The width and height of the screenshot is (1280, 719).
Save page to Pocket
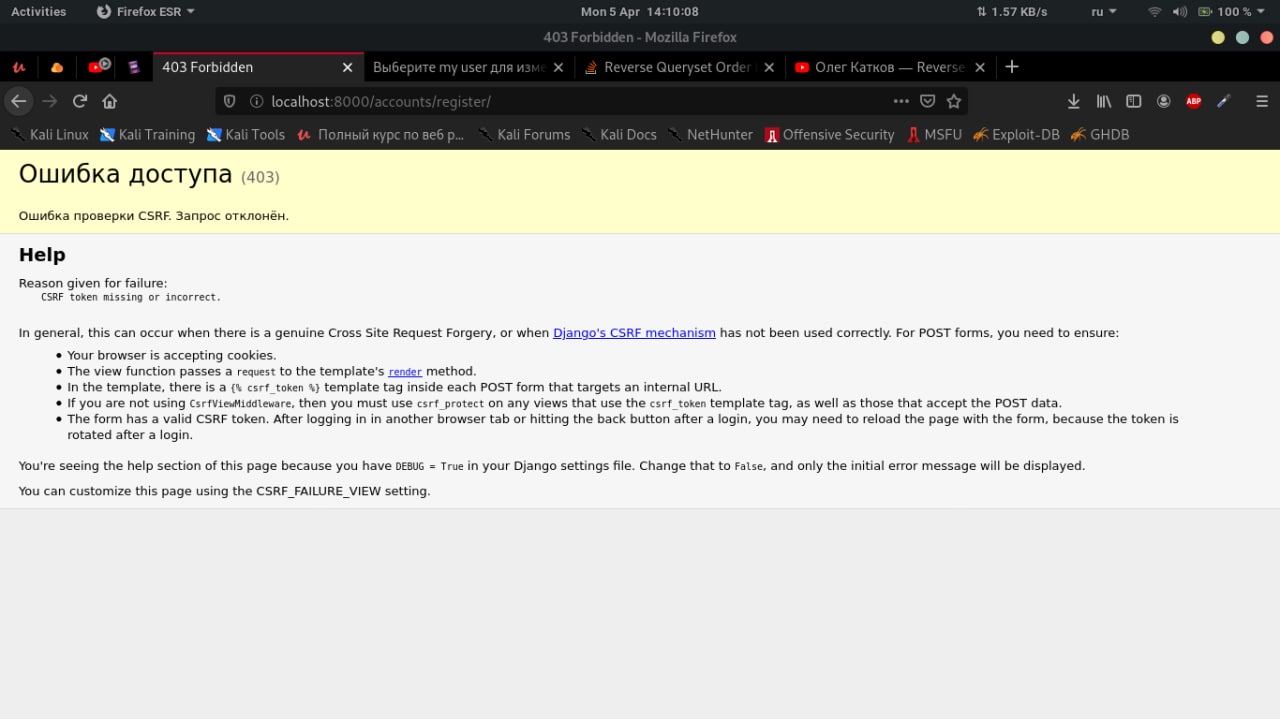point(928,101)
